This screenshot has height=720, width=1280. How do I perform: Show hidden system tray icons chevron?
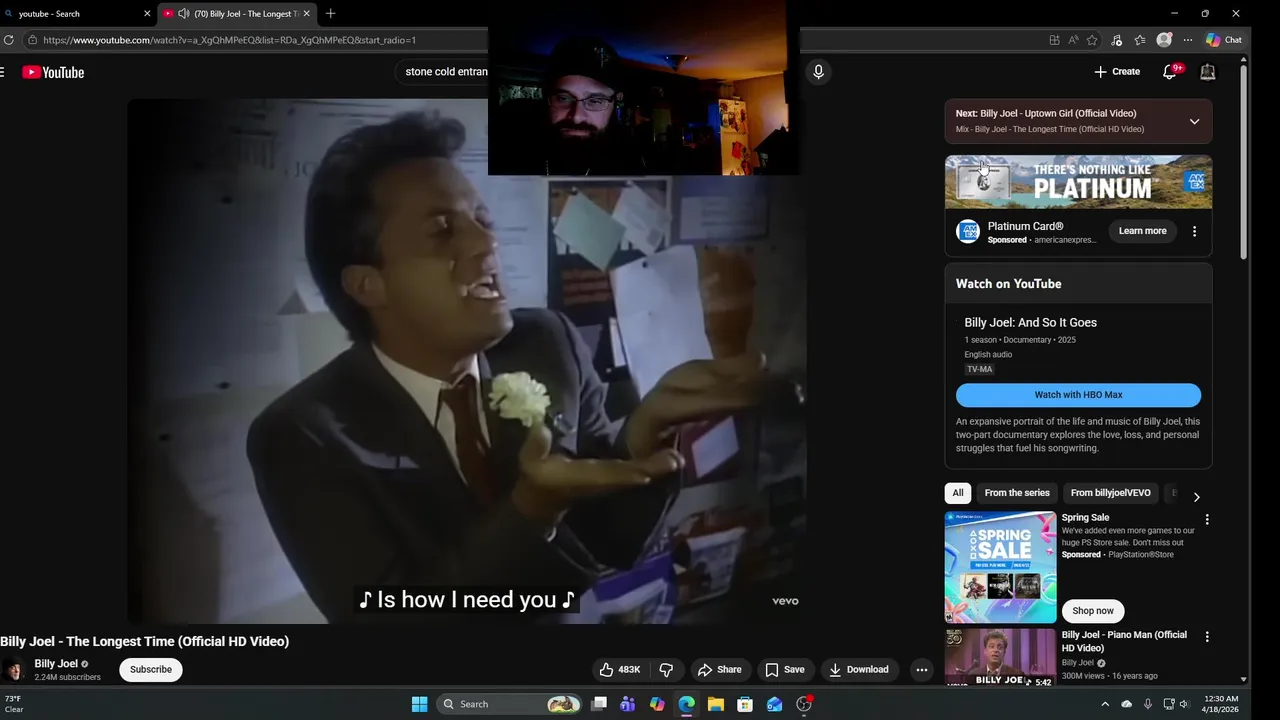point(1105,704)
